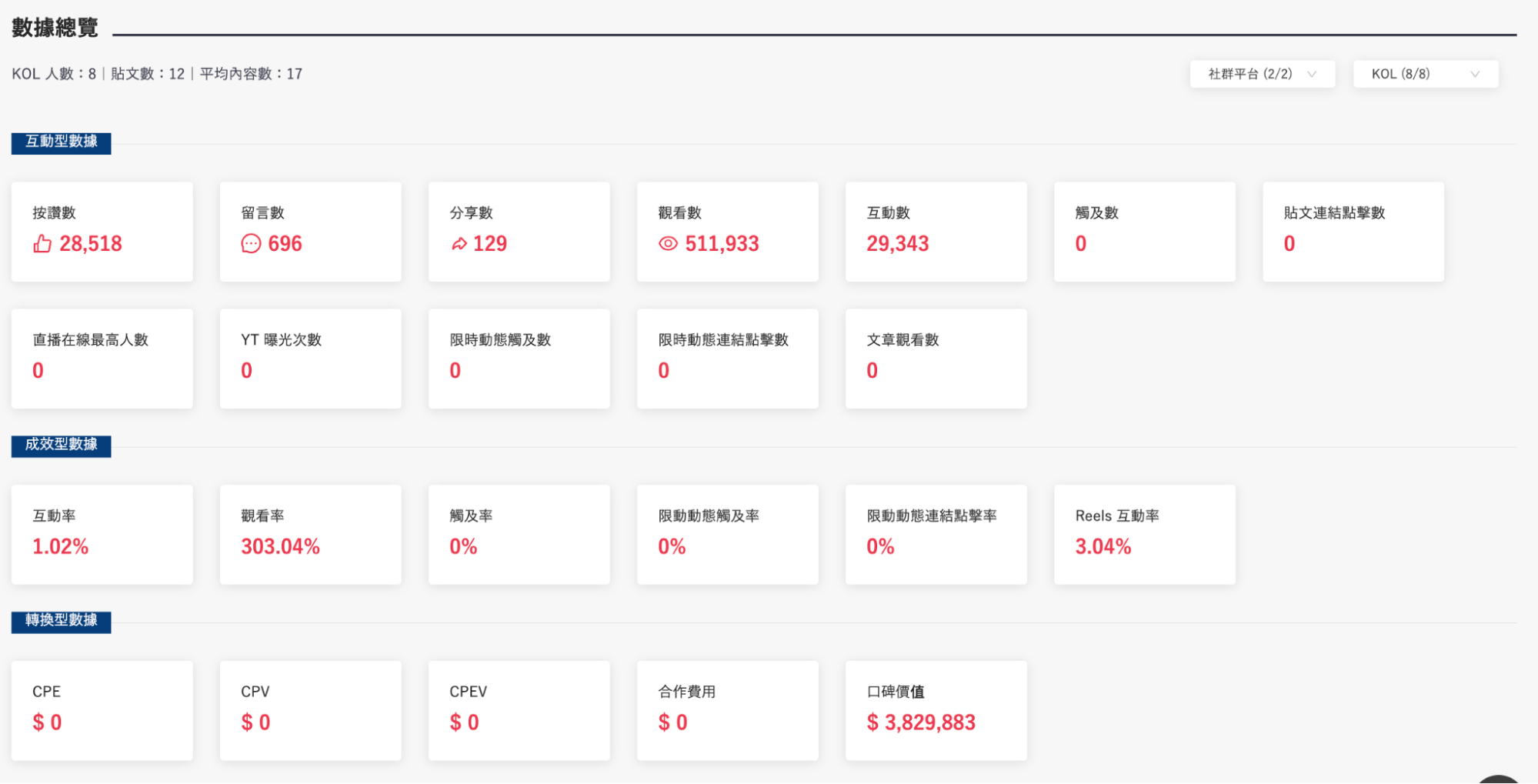Click the 直播在線最高人數 card label
This screenshot has height=784, width=1538.
[90, 340]
